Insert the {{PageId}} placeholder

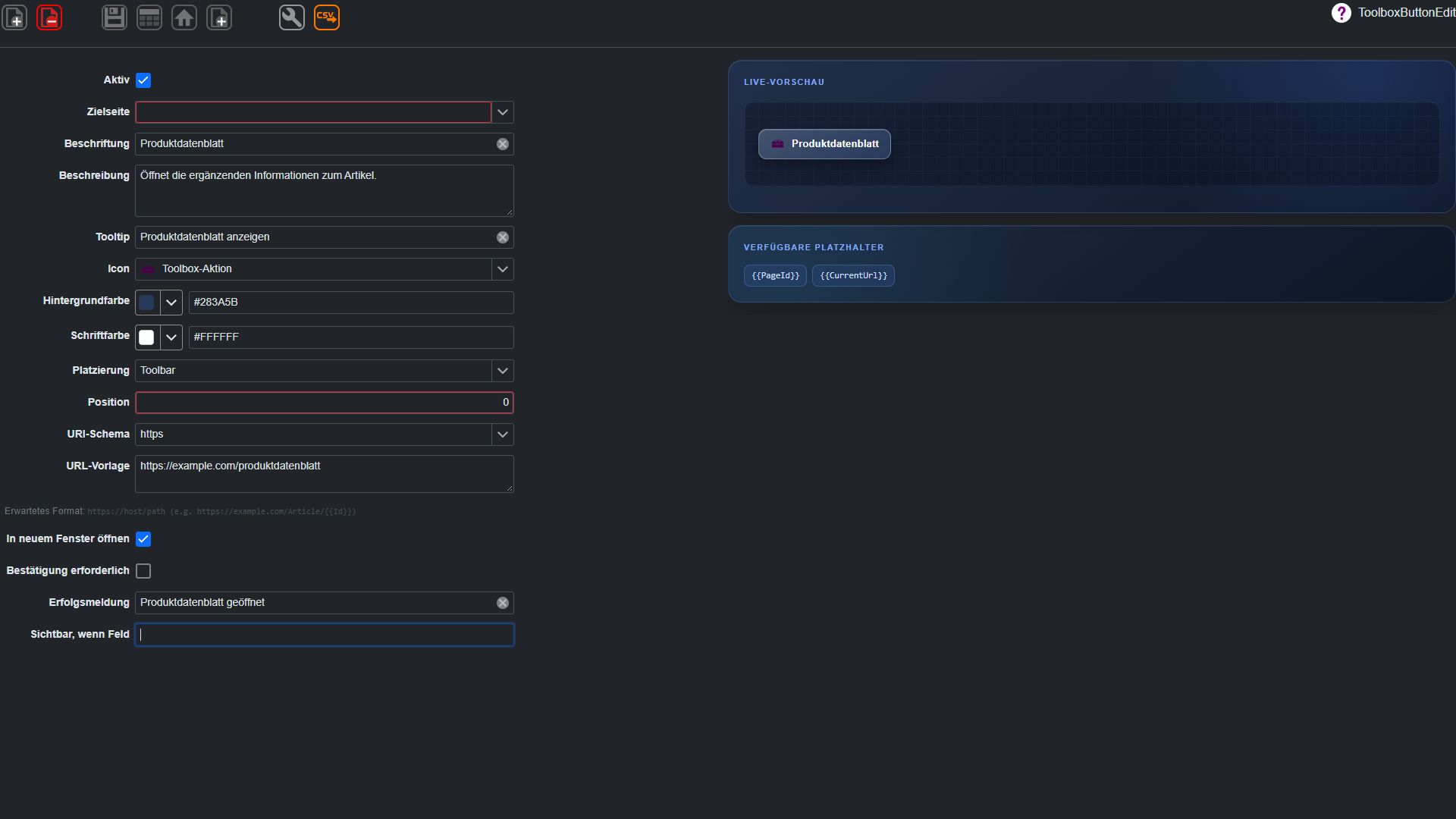775,275
